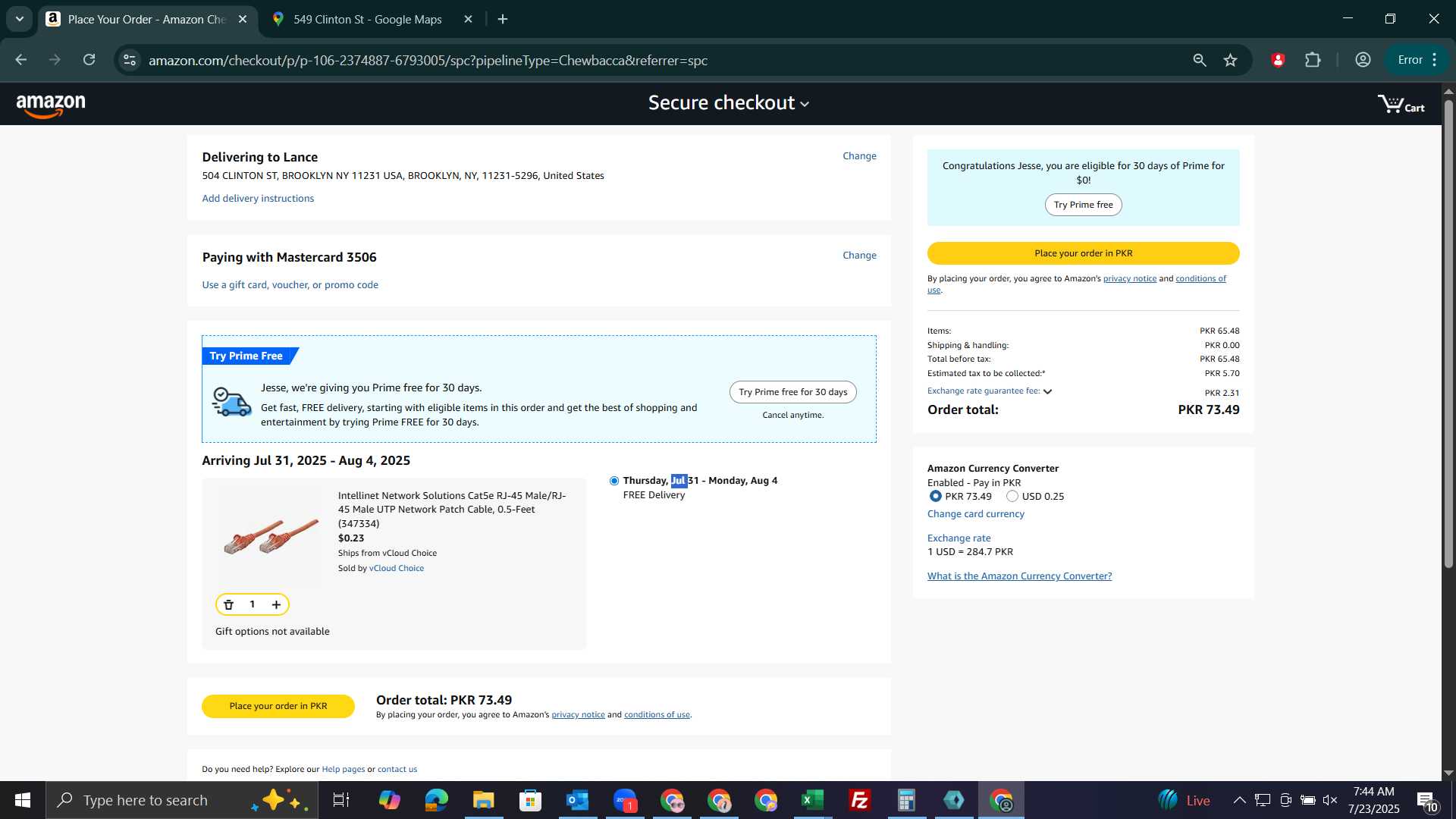Open a new browser tab
Screen dimensions: 1456x819
click(x=503, y=19)
